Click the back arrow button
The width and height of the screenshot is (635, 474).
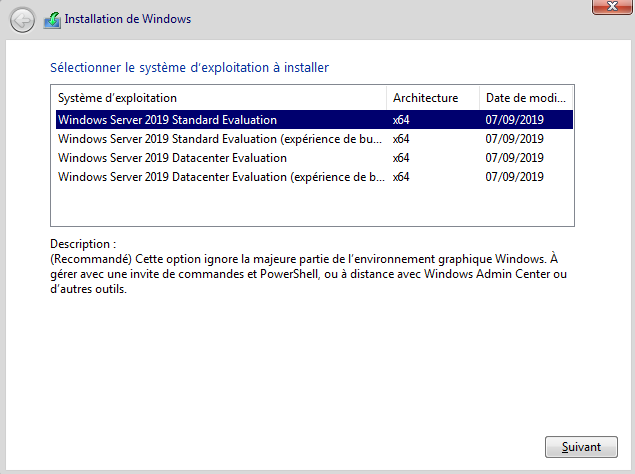pyautogui.click(x=22, y=19)
